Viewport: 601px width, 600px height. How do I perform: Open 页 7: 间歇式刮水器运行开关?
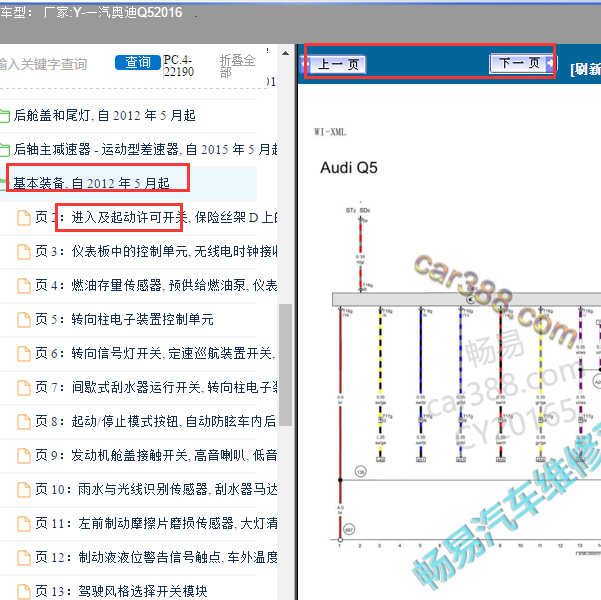(156, 387)
